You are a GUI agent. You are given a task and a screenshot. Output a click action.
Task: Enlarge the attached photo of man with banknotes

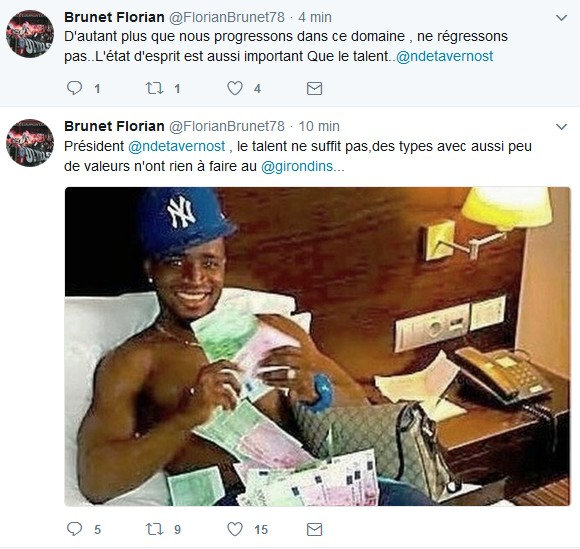click(317, 346)
